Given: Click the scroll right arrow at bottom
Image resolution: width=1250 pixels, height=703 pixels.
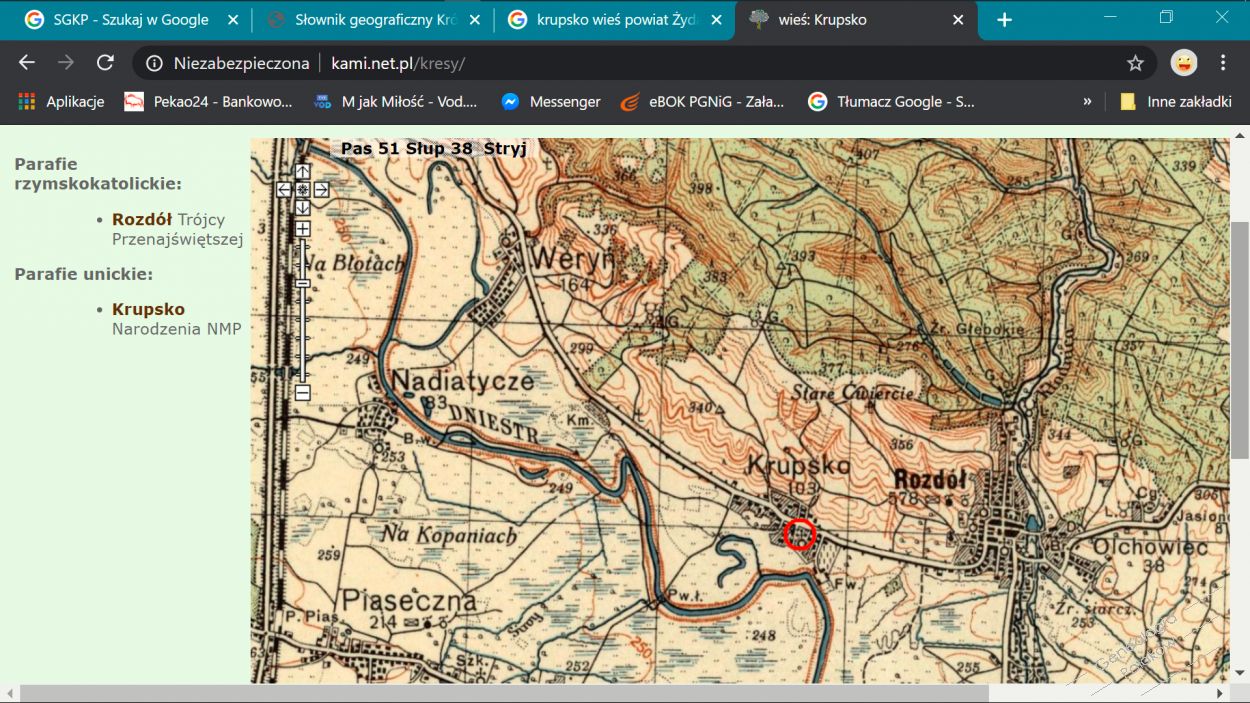Looking at the screenshot, I should tap(1219, 693).
